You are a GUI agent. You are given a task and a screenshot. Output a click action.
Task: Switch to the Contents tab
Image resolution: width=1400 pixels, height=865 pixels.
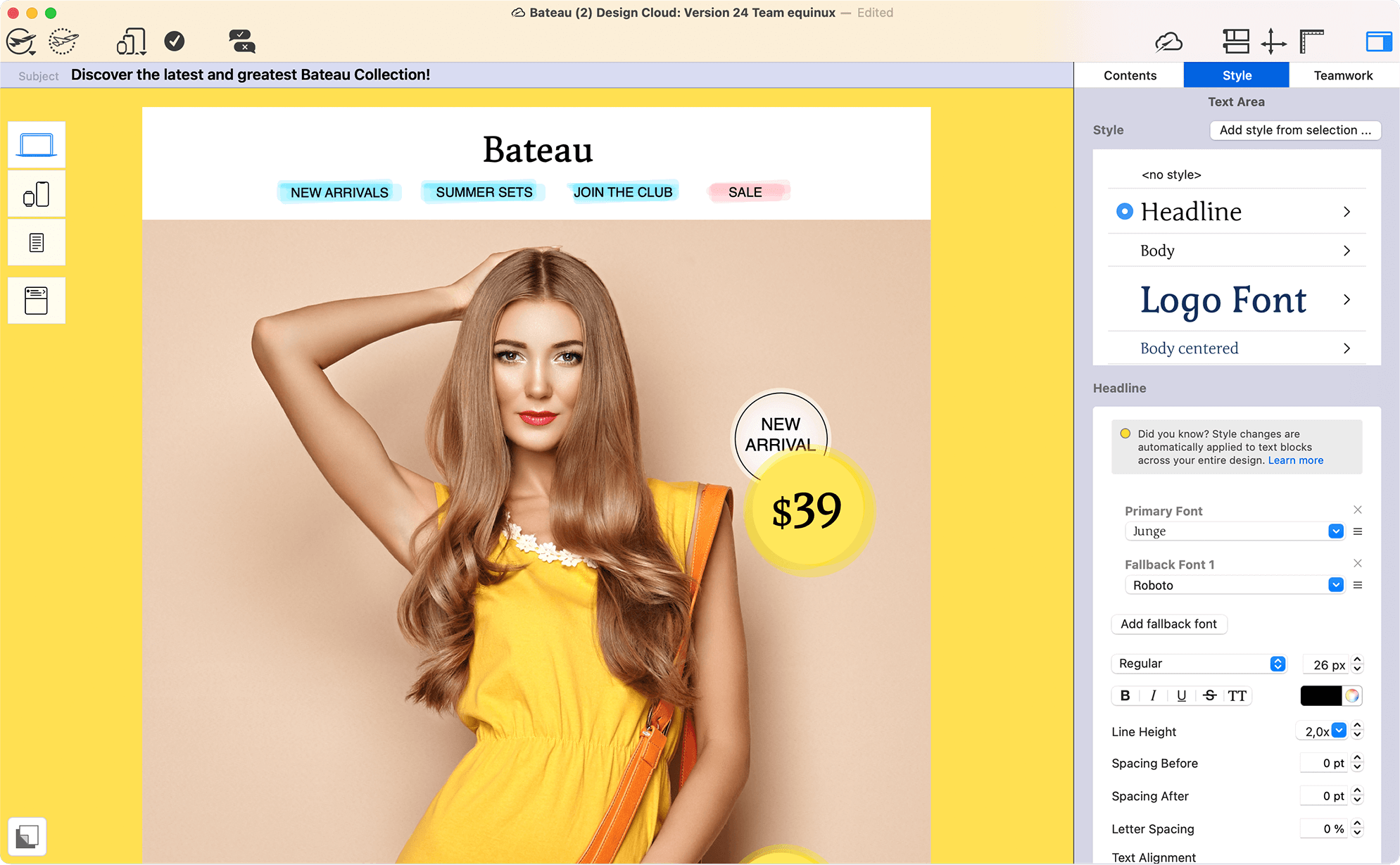(1130, 75)
